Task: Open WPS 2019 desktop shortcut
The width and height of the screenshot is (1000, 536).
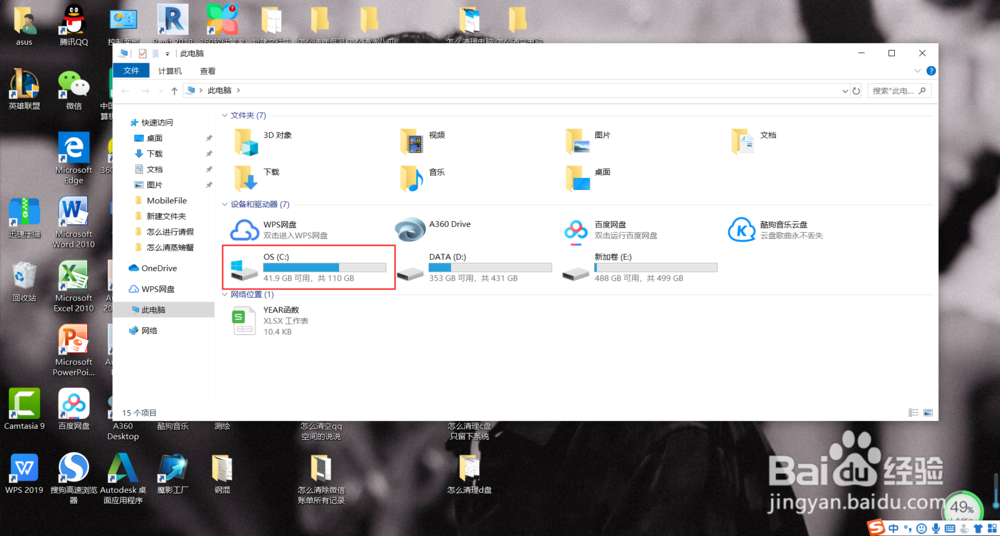Action: coord(23,473)
